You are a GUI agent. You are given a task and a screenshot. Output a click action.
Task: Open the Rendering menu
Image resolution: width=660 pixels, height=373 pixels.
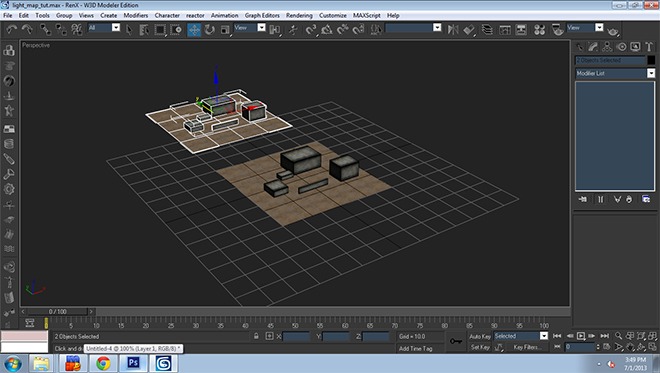[x=299, y=15]
